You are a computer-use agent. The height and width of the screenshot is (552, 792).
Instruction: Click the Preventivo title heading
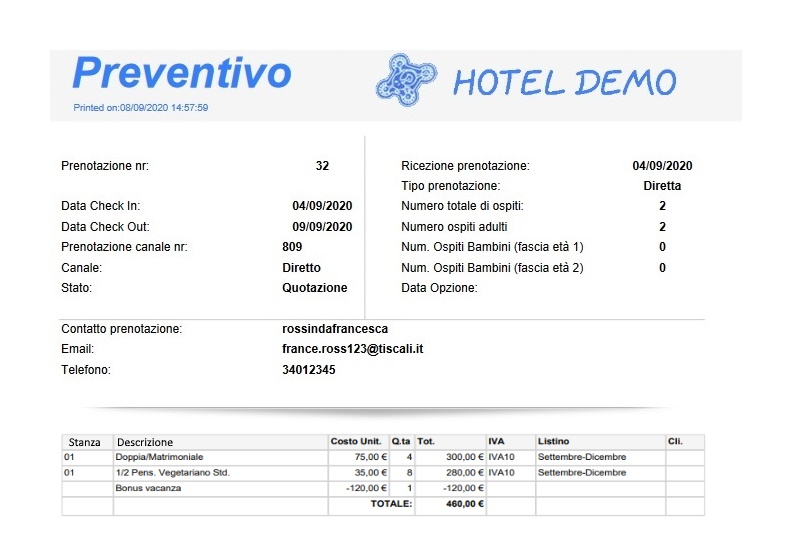(x=181, y=73)
